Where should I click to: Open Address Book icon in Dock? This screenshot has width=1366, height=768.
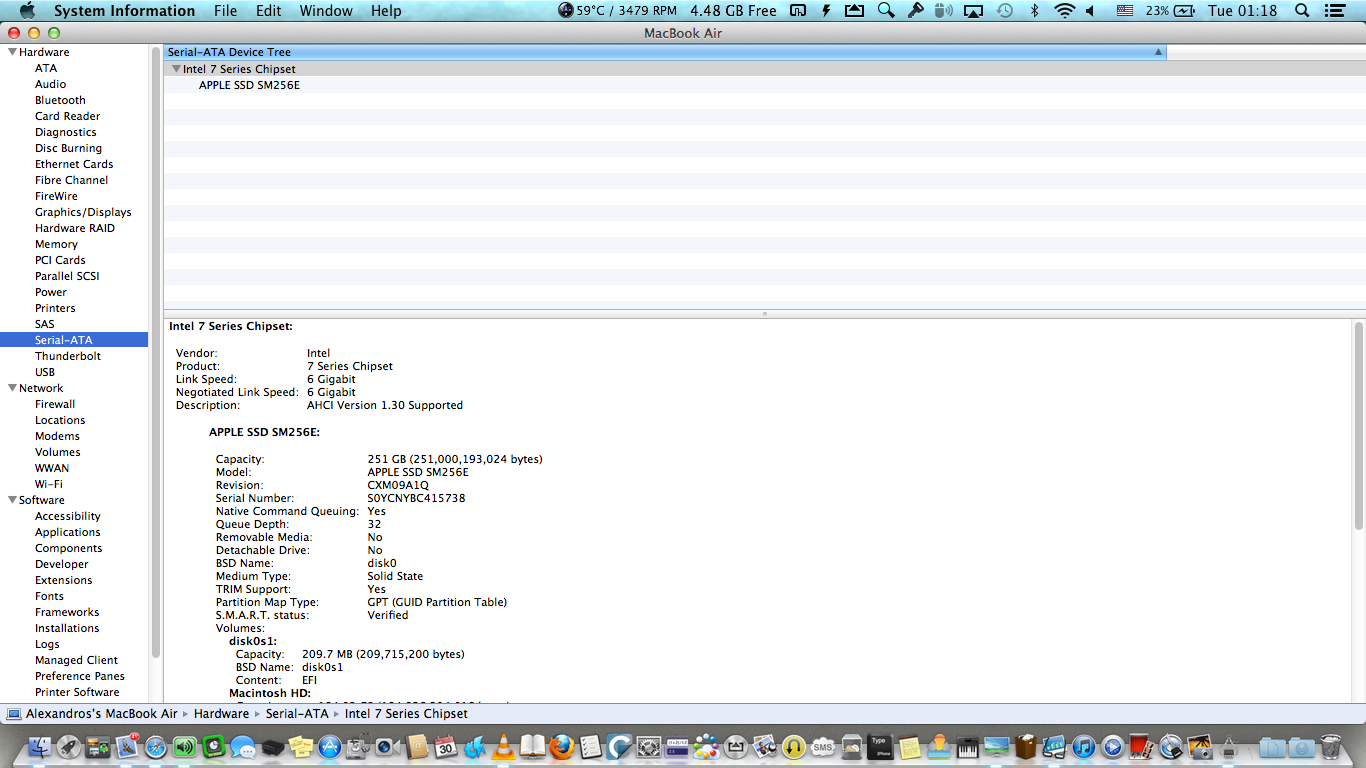tap(417, 747)
